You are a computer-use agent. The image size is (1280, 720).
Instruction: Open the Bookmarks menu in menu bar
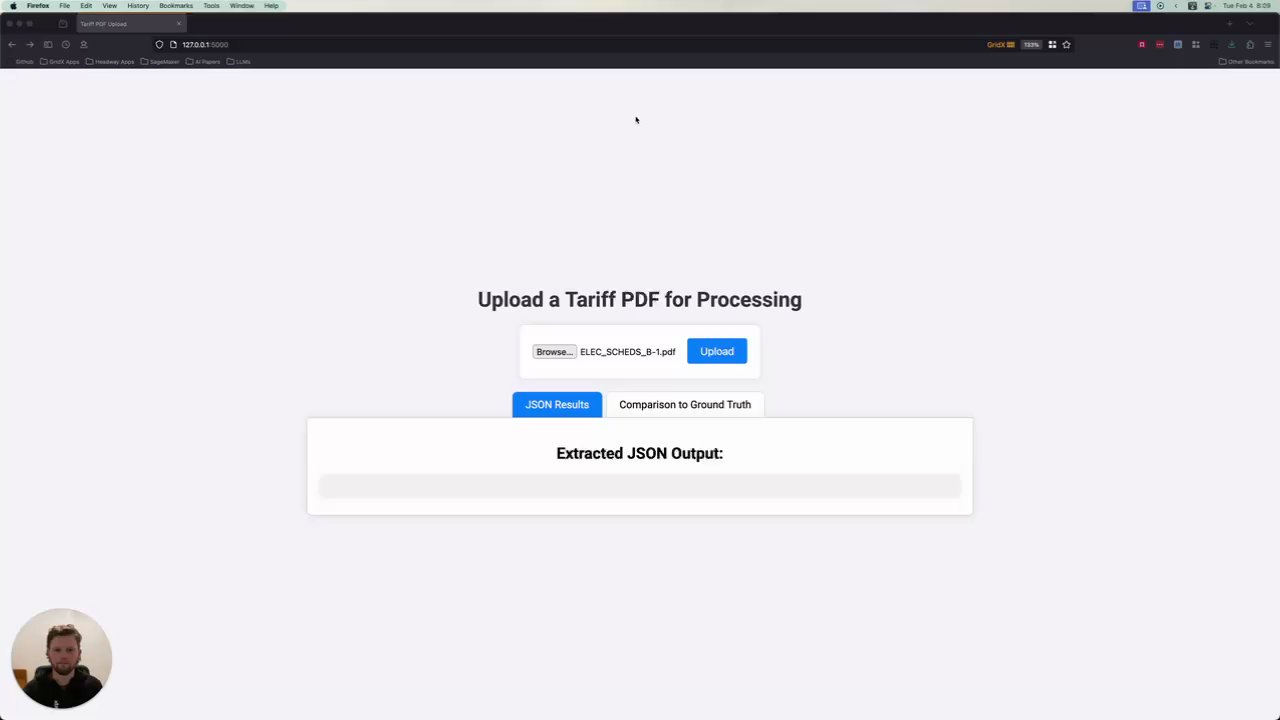click(176, 6)
